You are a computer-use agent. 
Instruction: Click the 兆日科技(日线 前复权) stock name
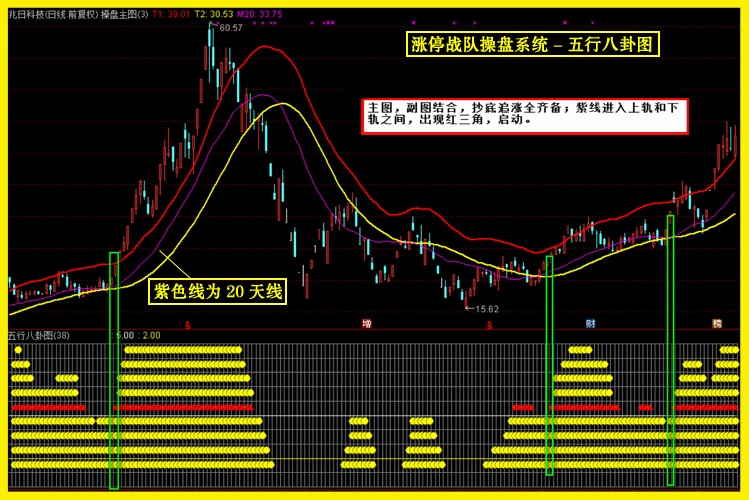[53, 14]
